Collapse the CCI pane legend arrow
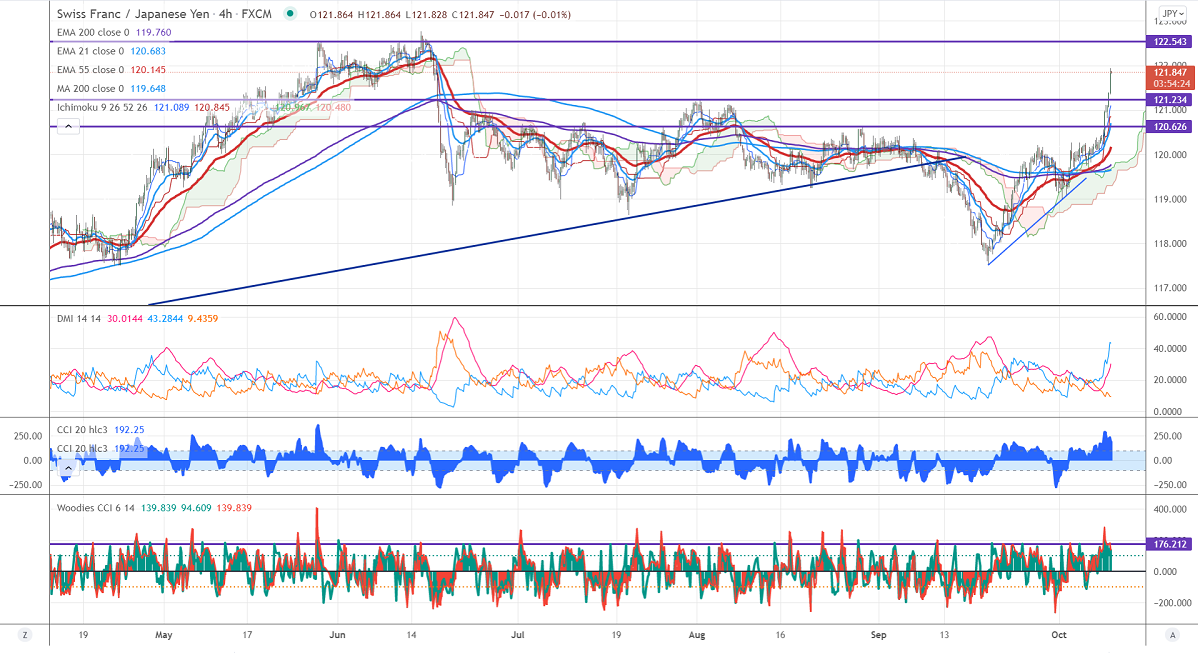 click(67, 466)
